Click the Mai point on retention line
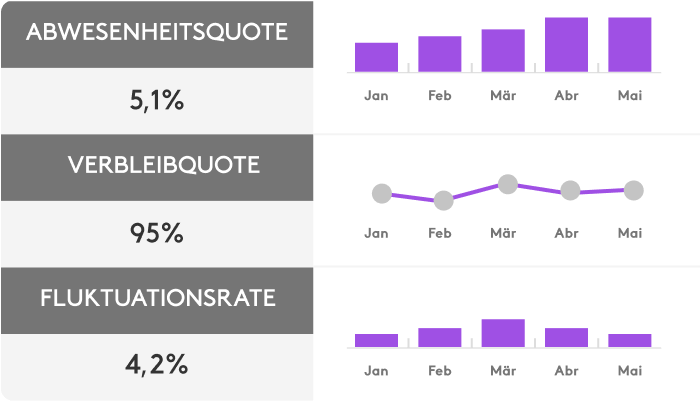700x401 pixels. pyautogui.click(x=633, y=189)
